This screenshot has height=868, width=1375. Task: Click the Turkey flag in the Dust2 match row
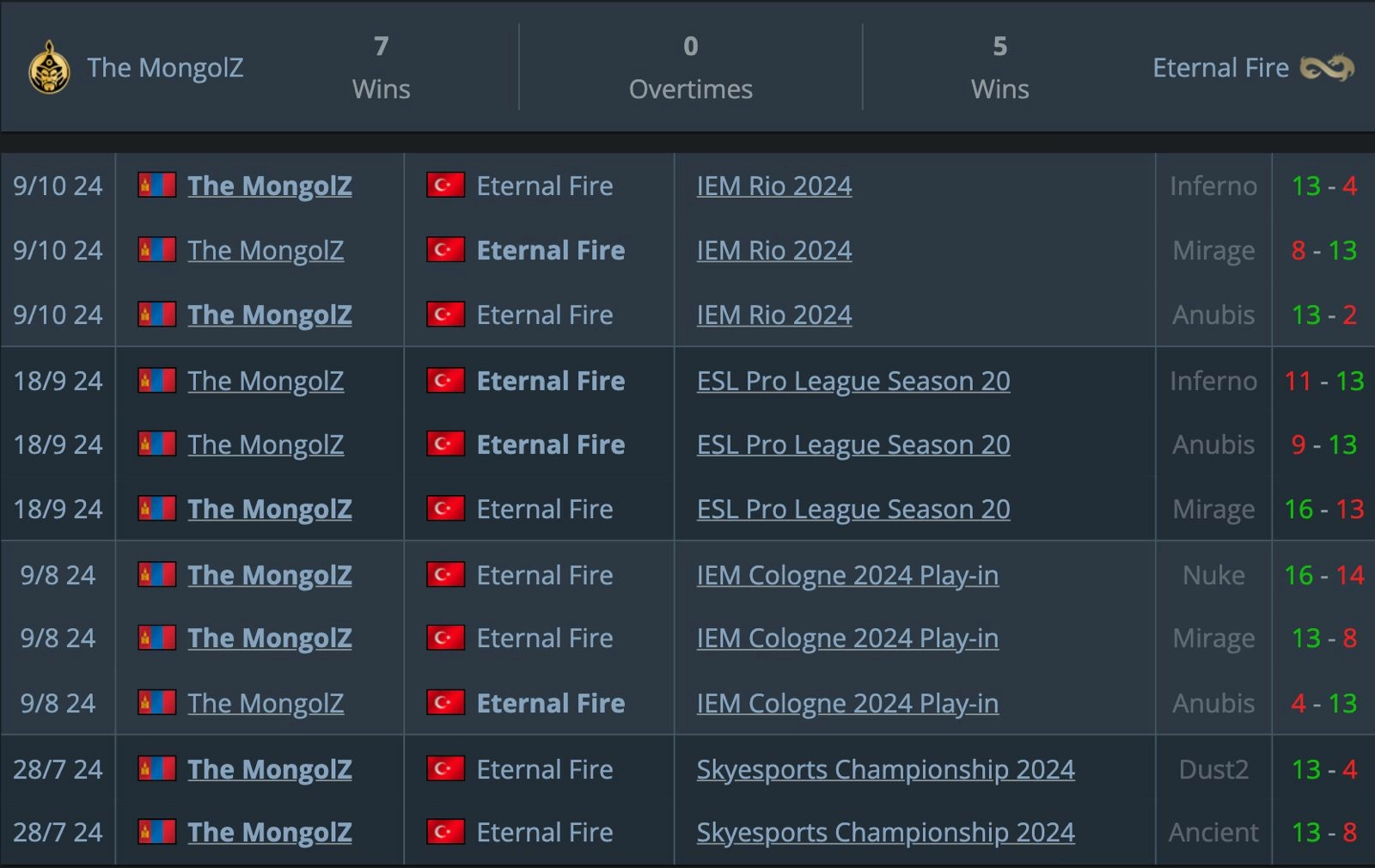pos(445,768)
